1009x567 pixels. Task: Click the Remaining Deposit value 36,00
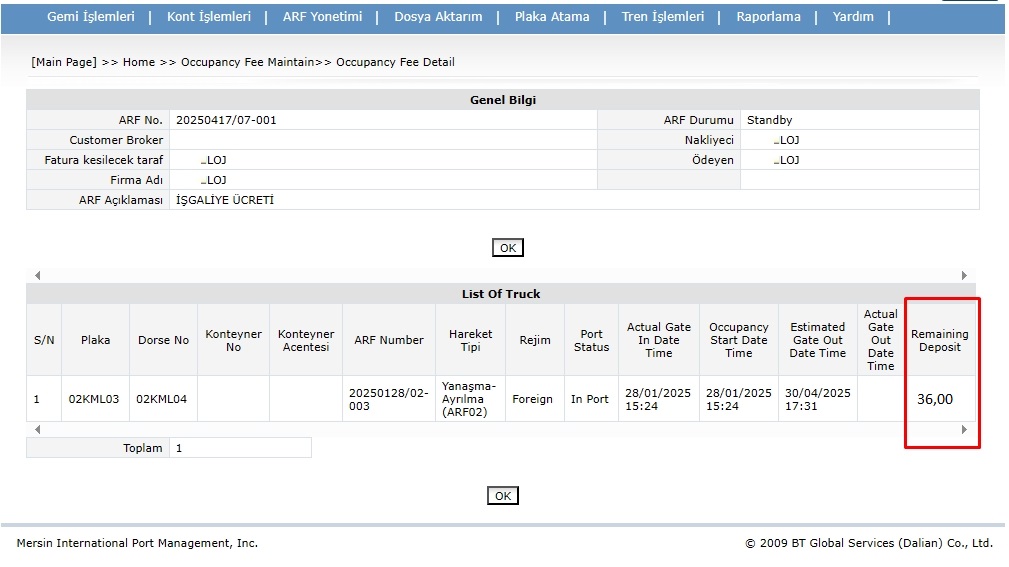pyautogui.click(x=935, y=399)
